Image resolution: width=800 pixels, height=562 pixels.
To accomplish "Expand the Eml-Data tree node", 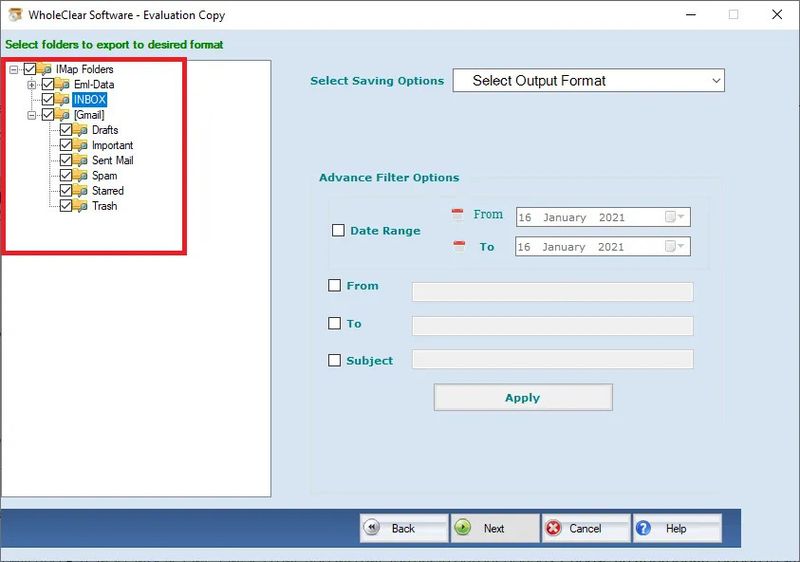I will click(x=32, y=85).
